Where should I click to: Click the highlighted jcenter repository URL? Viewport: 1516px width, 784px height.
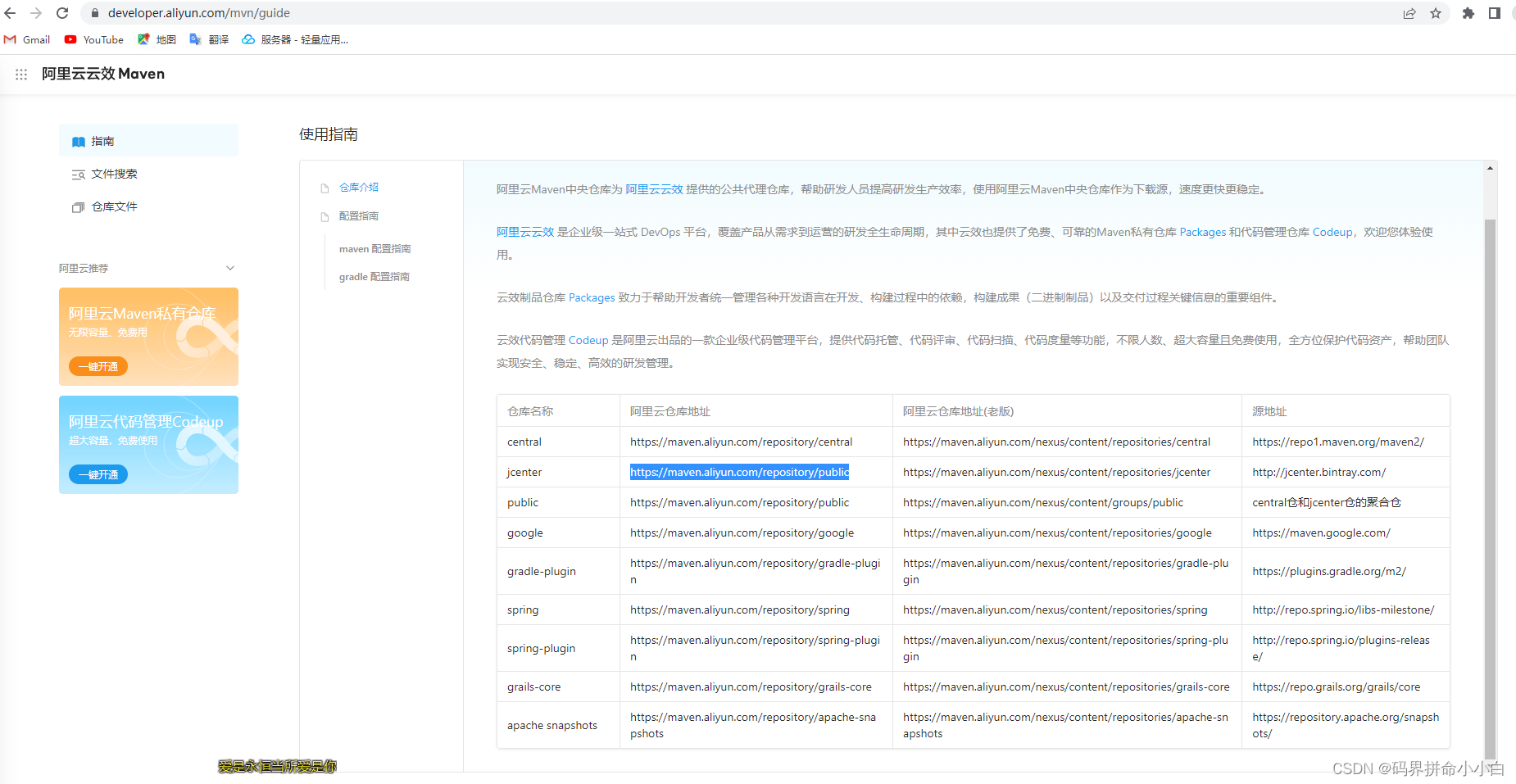740,472
